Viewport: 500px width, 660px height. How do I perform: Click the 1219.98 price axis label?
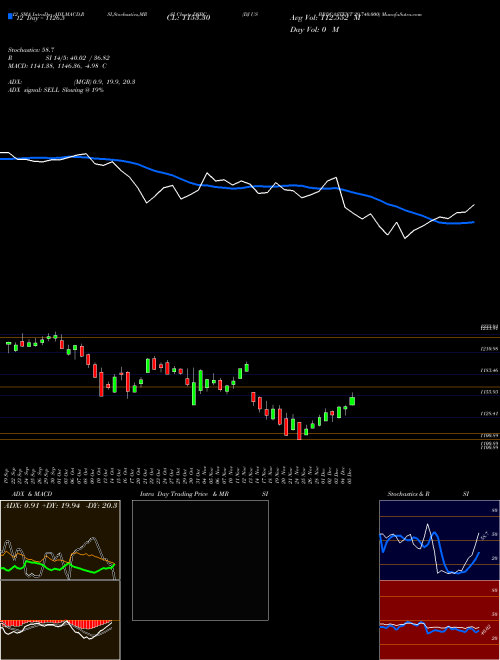point(489,349)
